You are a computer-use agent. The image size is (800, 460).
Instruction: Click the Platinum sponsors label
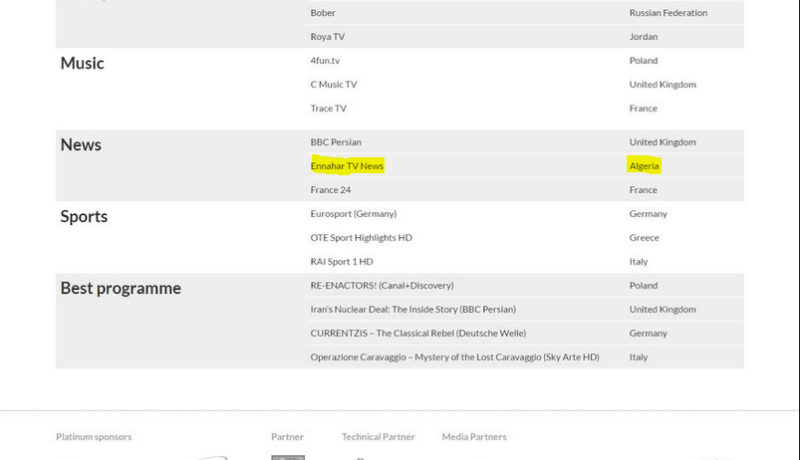[94, 437]
